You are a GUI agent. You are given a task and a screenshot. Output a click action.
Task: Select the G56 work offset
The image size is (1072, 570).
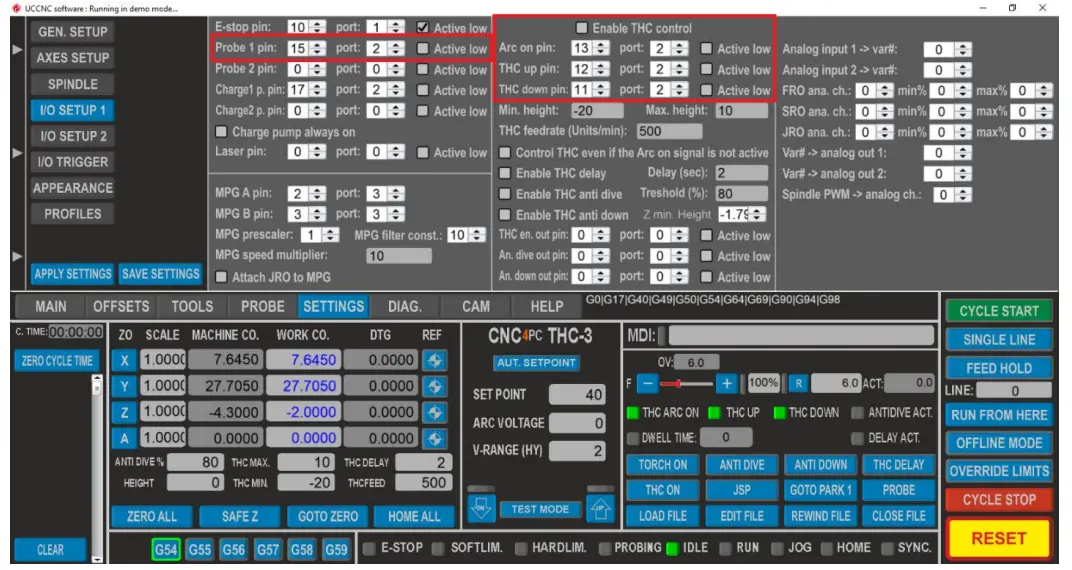click(234, 549)
